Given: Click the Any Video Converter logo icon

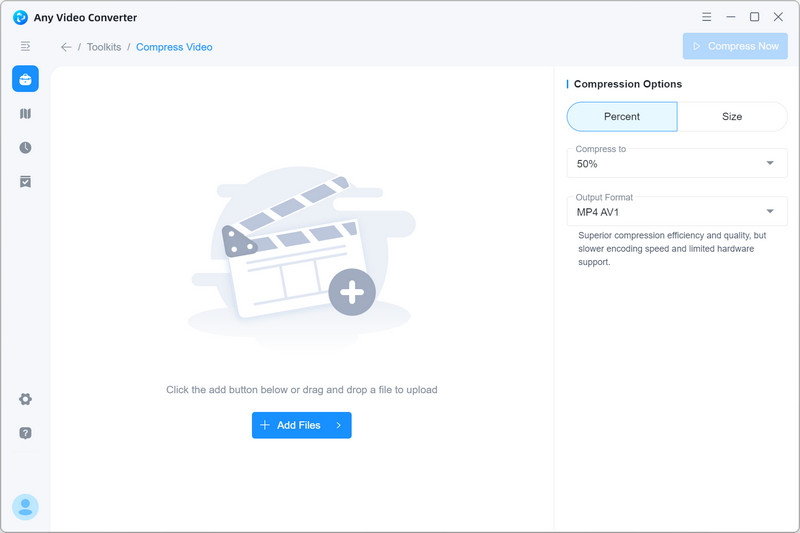Looking at the screenshot, I should click(x=20, y=17).
